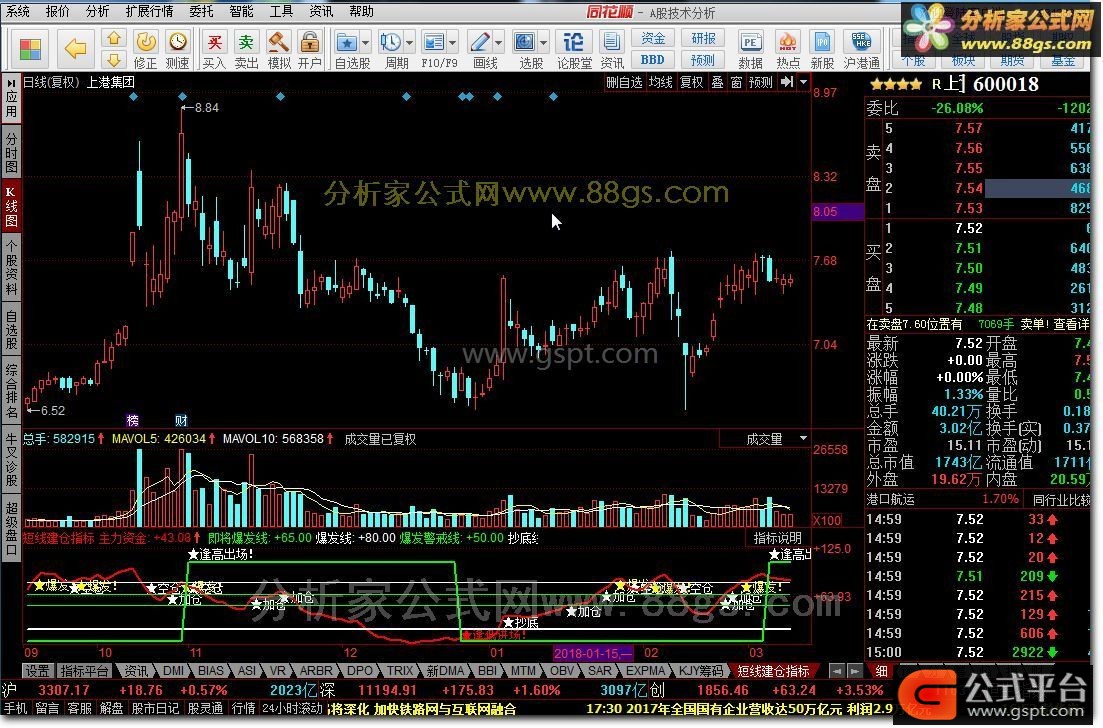Click the yellow down arrow icon
This screenshot has height=728, width=1103.
114,59
